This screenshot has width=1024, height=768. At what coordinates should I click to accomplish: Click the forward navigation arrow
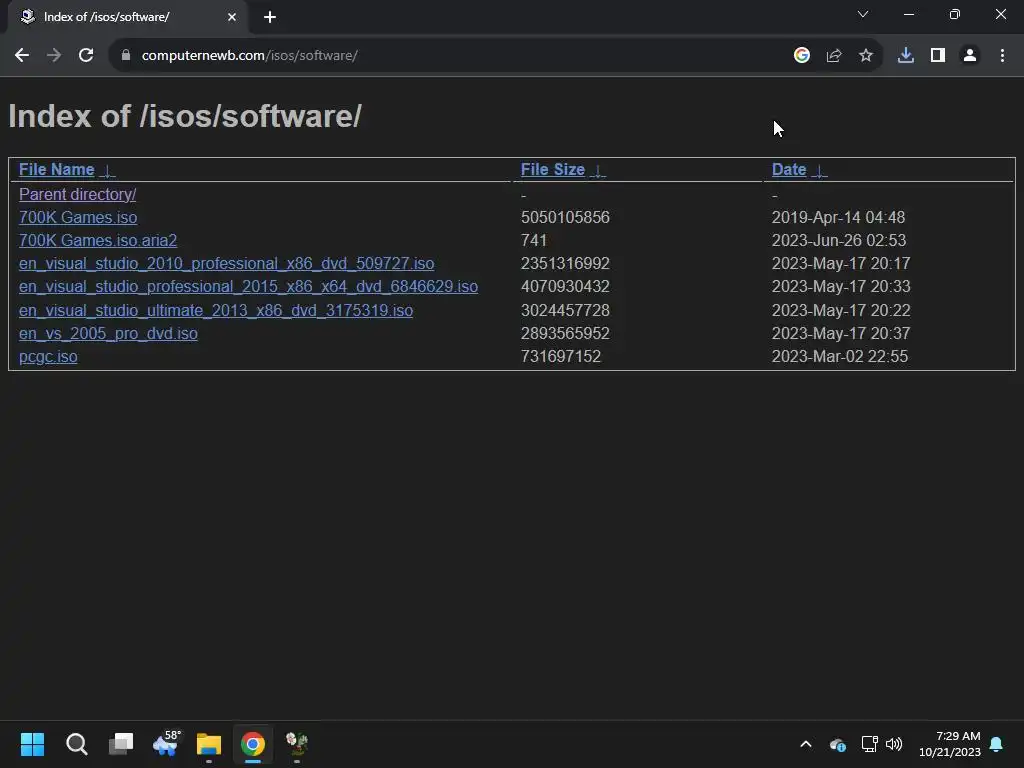54,56
